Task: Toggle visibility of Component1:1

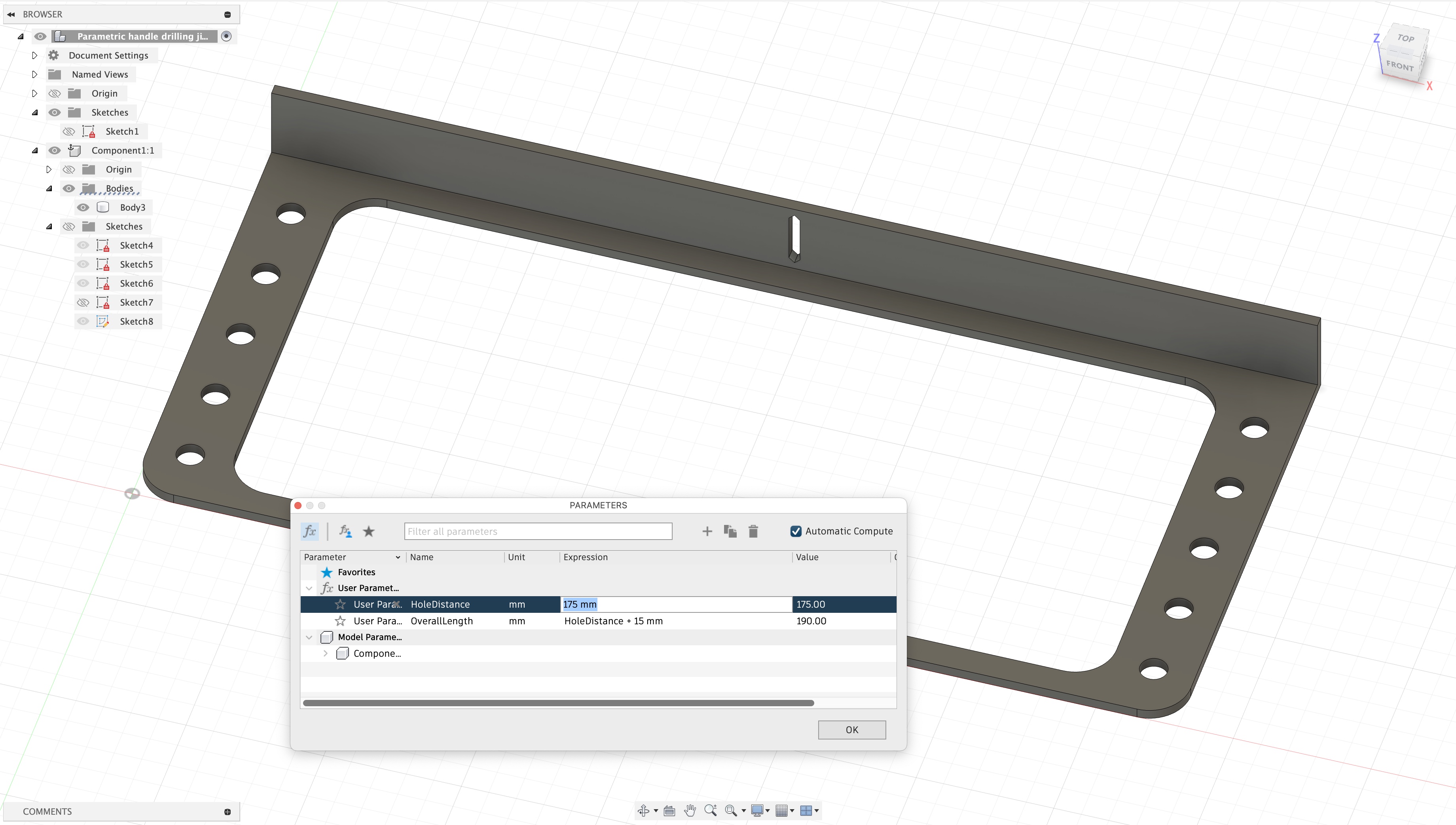Action: coord(54,150)
